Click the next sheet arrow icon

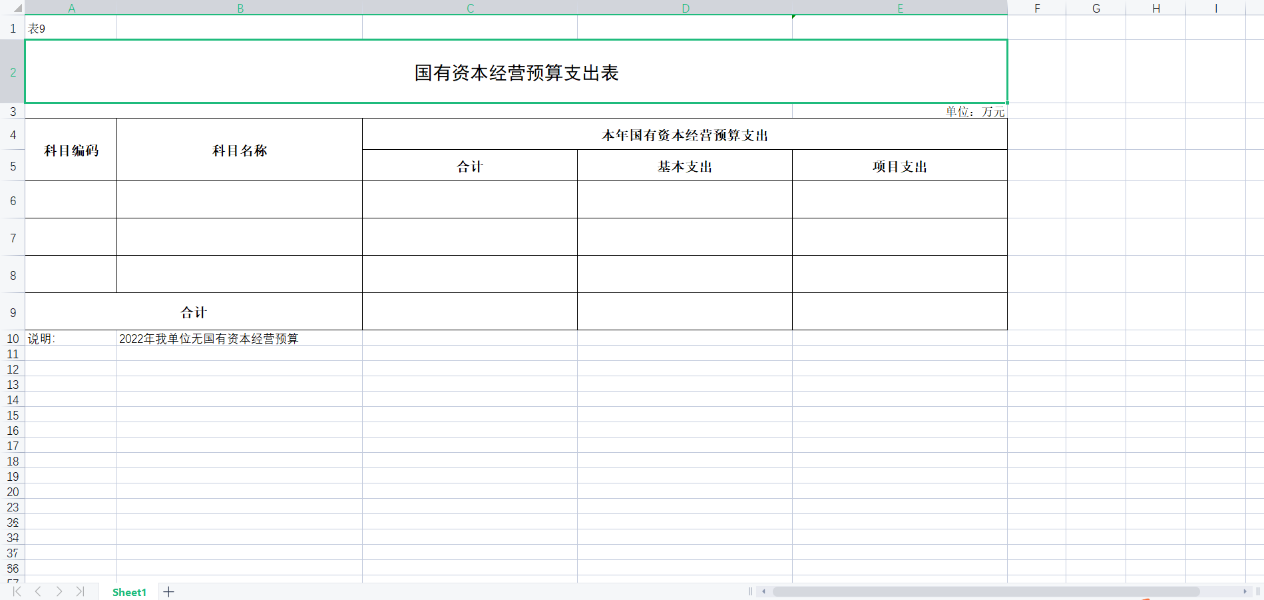click(x=57, y=592)
